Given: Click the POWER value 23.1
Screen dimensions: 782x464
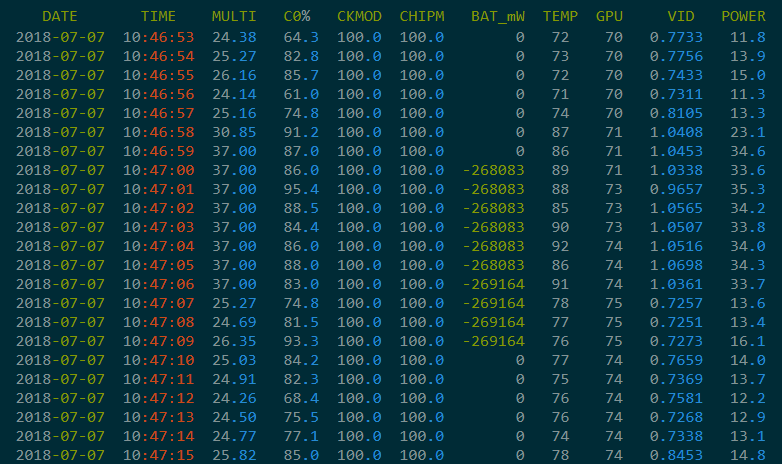Looking at the screenshot, I should tap(748, 132).
